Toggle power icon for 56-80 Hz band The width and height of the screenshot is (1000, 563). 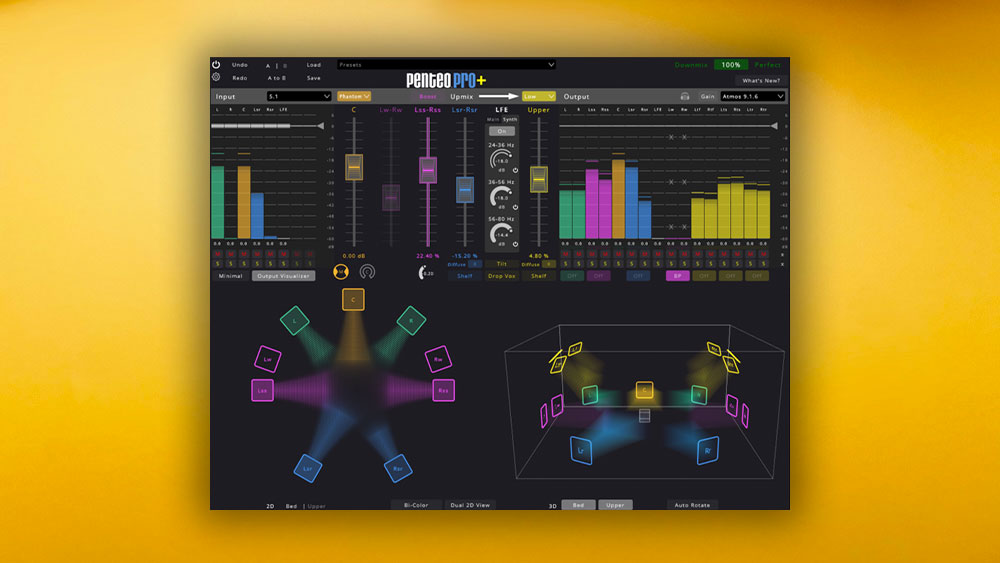(x=515, y=244)
